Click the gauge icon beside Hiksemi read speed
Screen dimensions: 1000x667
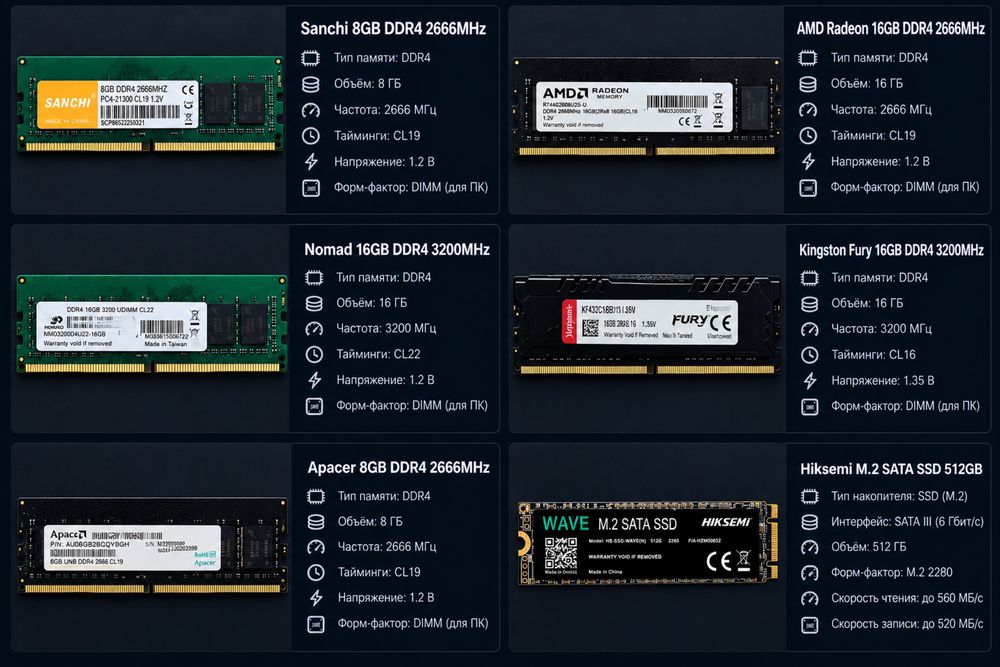click(x=810, y=598)
